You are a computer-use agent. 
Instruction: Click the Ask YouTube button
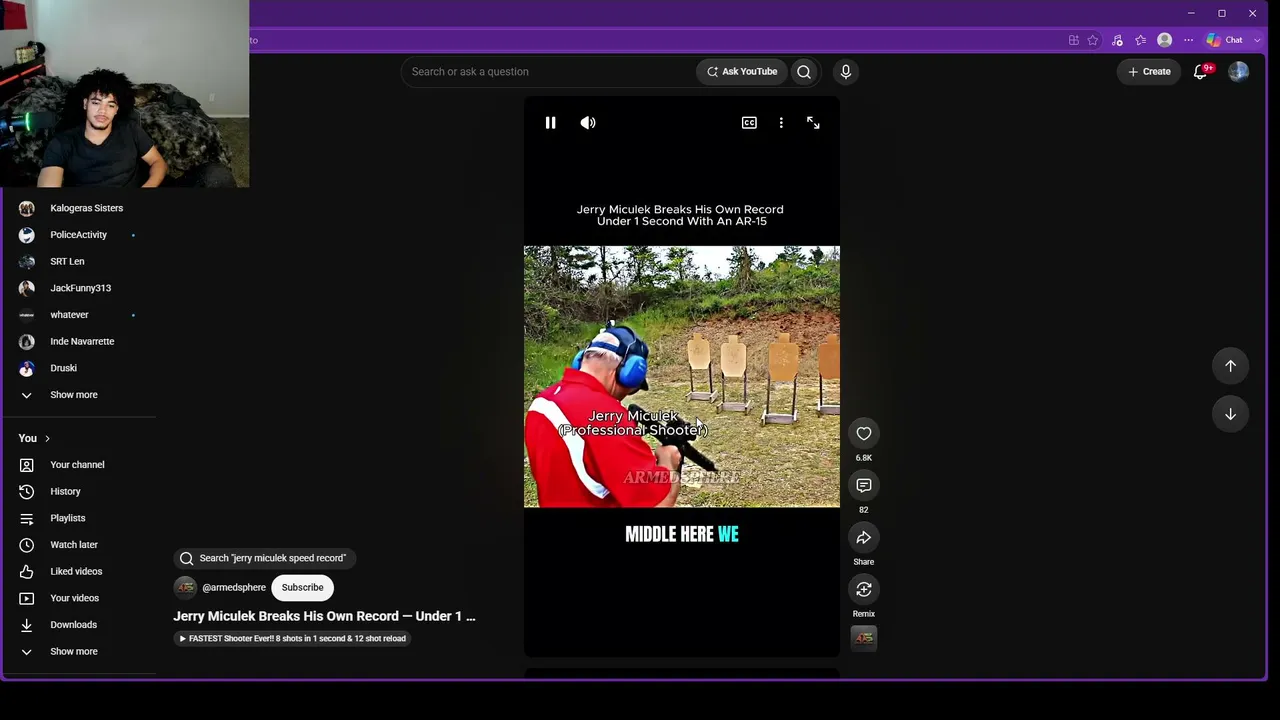[x=742, y=71]
